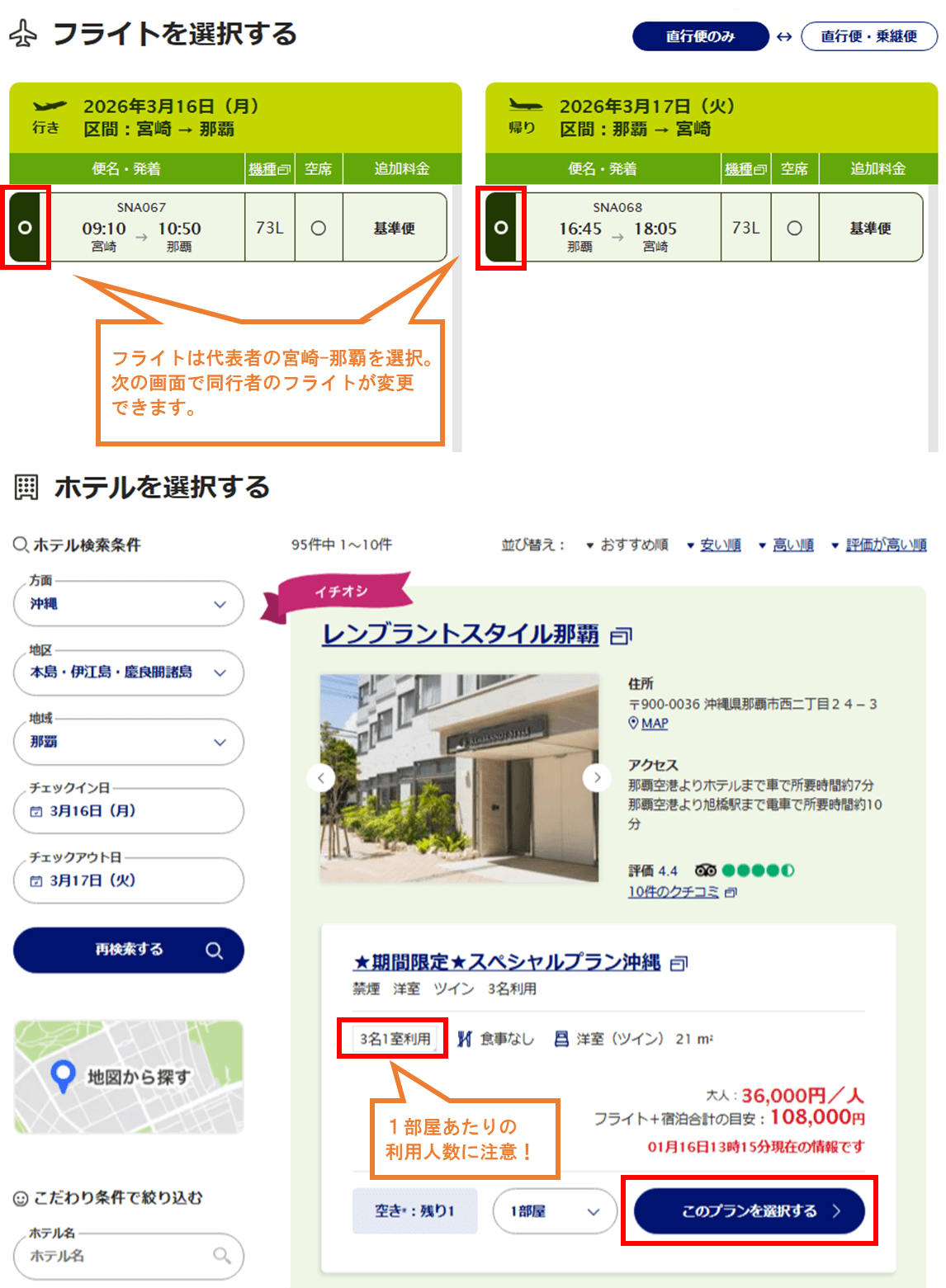
Task: Expand the 地区 本島・伊江島 dropdown
Action: 129,672
